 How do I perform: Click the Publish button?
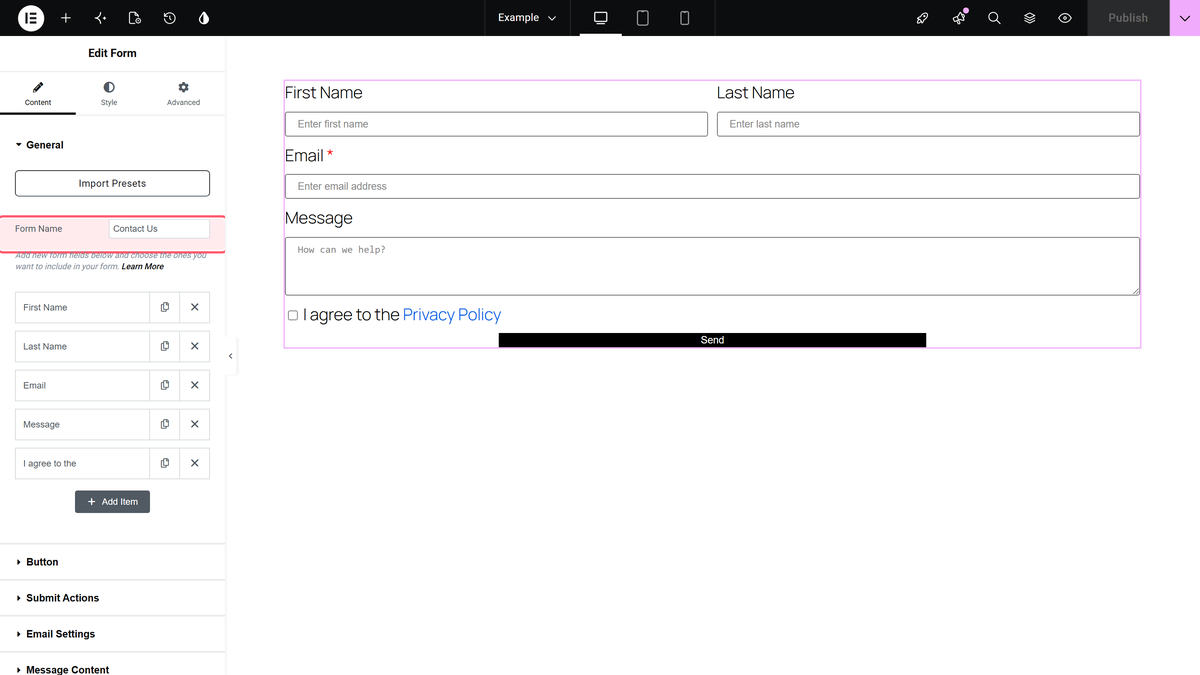click(x=1128, y=18)
